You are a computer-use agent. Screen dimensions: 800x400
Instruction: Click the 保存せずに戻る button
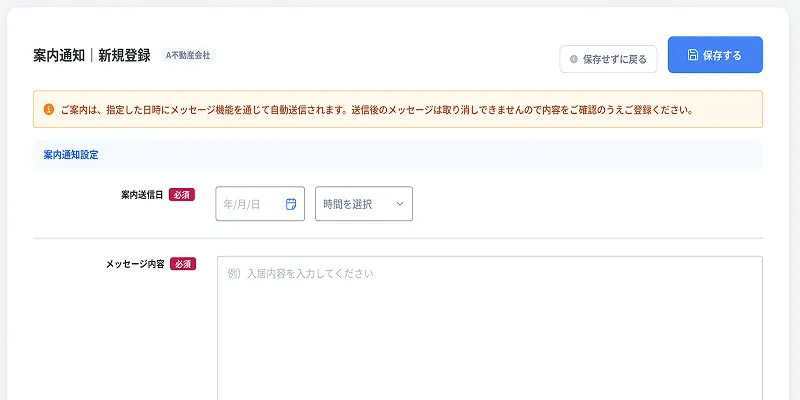tap(608, 59)
